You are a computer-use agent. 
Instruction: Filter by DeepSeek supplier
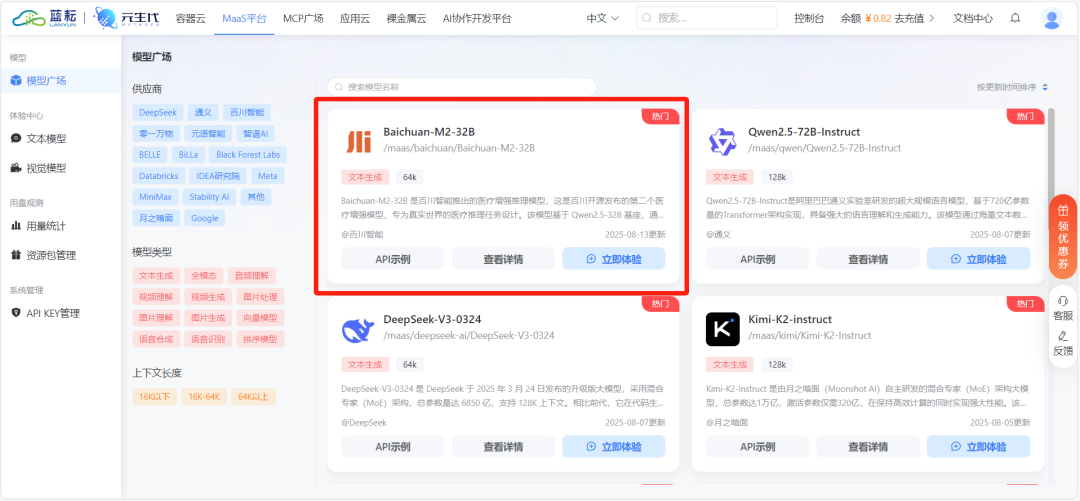[158, 112]
